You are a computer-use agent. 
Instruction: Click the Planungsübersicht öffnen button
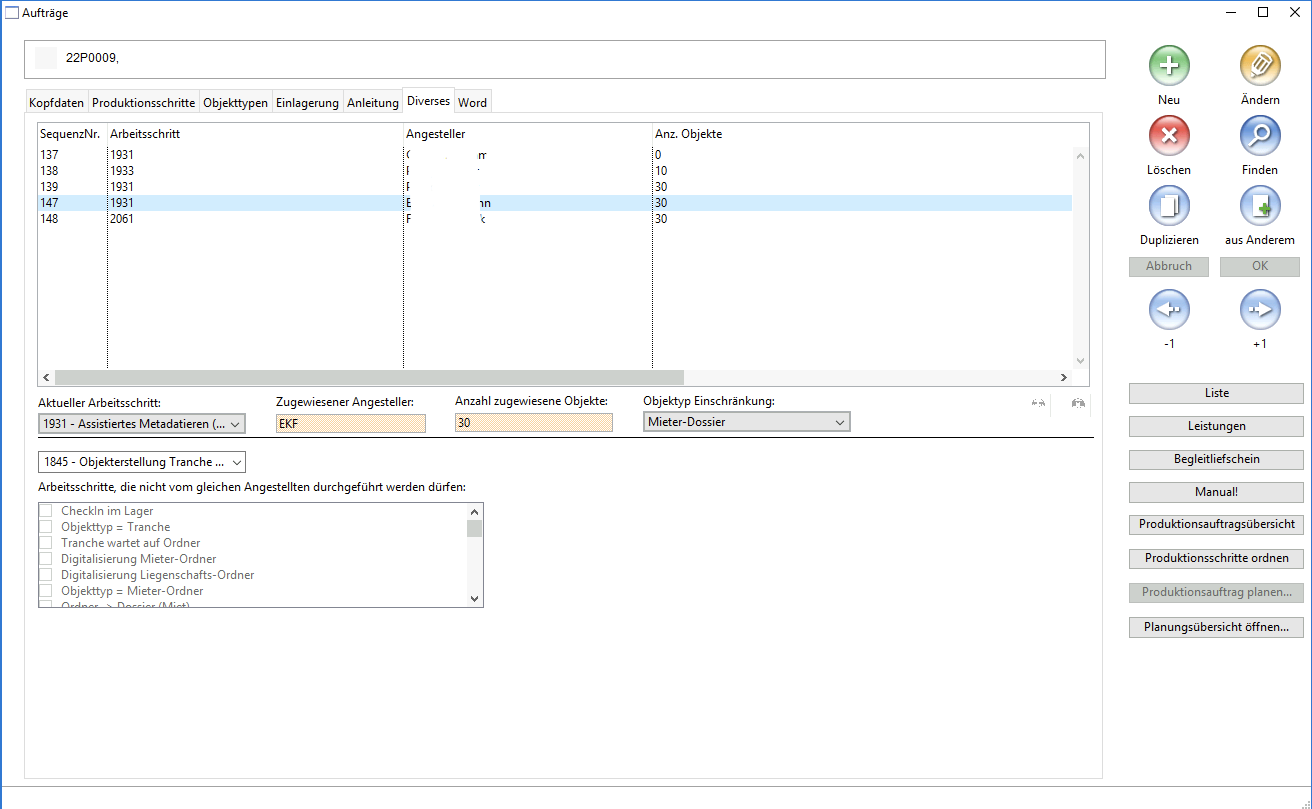click(x=1215, y=628)
